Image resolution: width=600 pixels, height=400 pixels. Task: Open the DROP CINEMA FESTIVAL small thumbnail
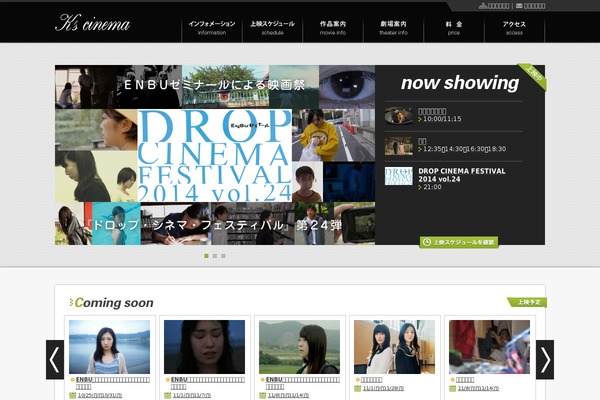[x=399, y=176]
